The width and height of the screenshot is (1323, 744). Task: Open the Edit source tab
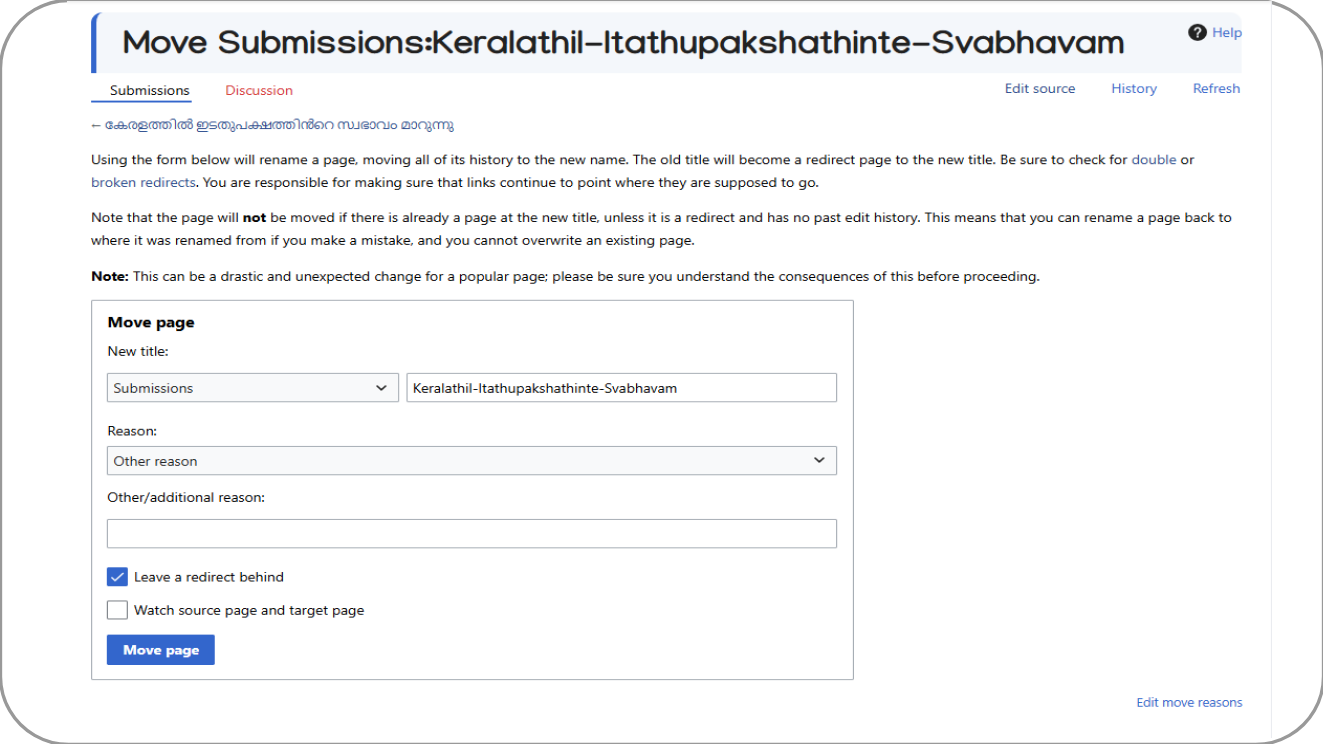point(1040,88)
